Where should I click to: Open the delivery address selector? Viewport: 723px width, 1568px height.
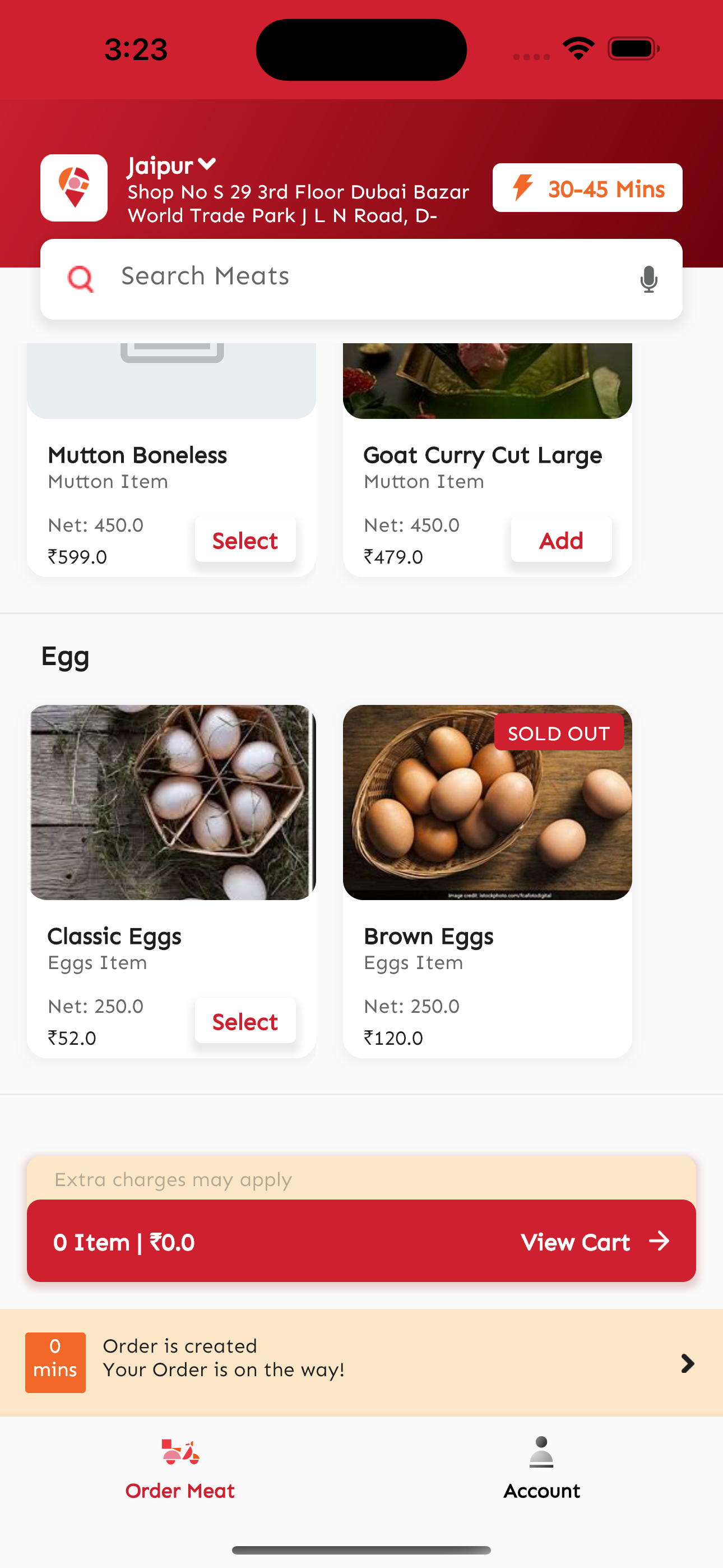[x=298, y=204]
